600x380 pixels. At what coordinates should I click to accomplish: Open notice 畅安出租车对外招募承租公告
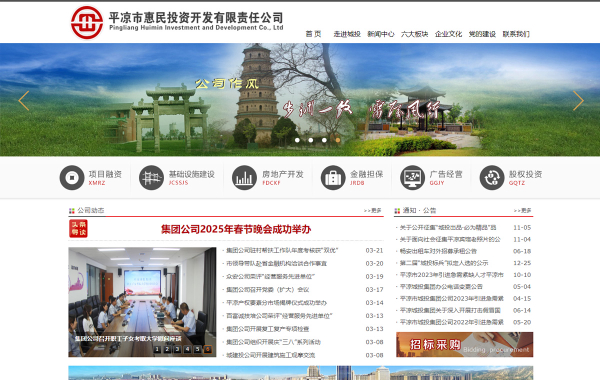click(x=438, y=251)
